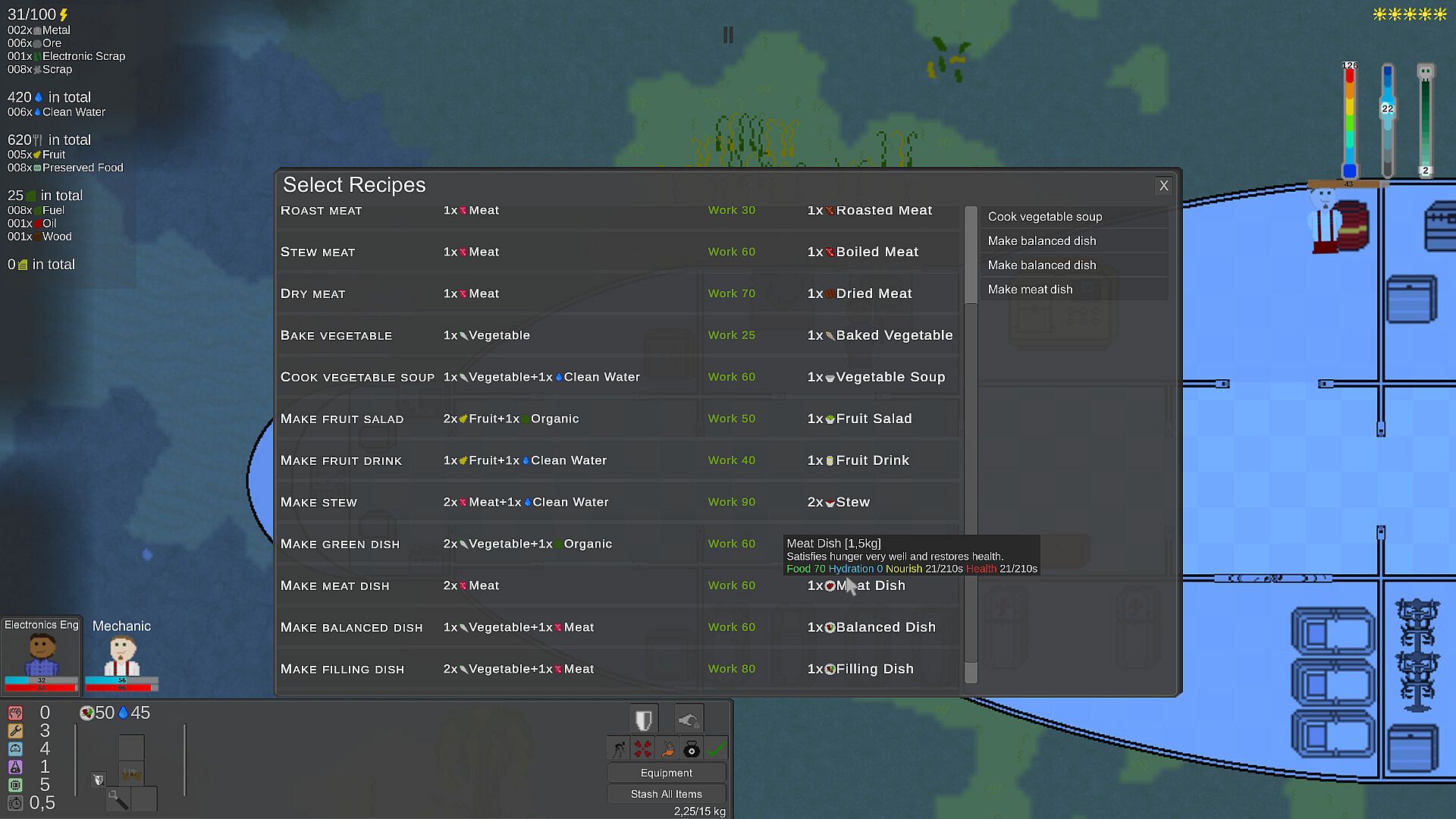Select the Mechanic character portrait
The image size is (1456, 819).
pyautogui.click(x=121, y=655)
